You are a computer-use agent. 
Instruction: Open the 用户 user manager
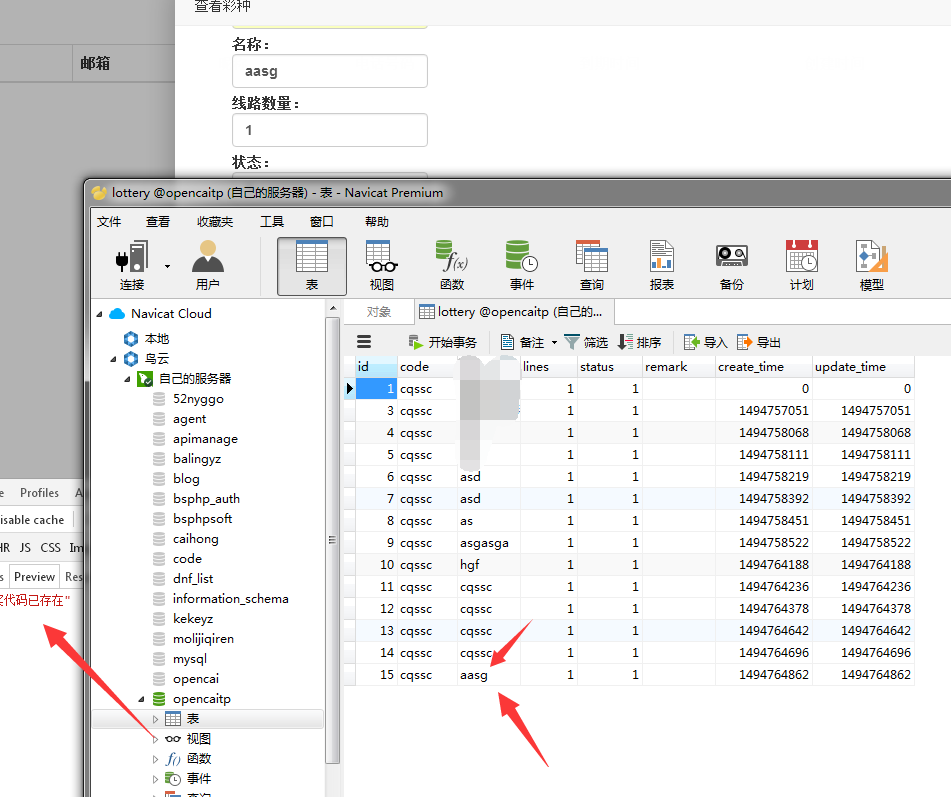[208, 265]
